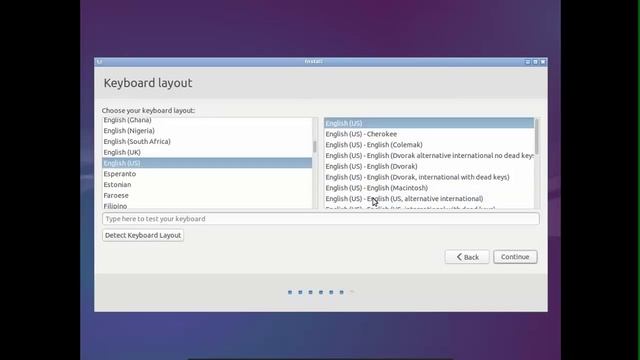Select Dvorak alternative international no dead keys
Image resolution: width=640 pixels, height=360 pixels.
coord(429,156)
